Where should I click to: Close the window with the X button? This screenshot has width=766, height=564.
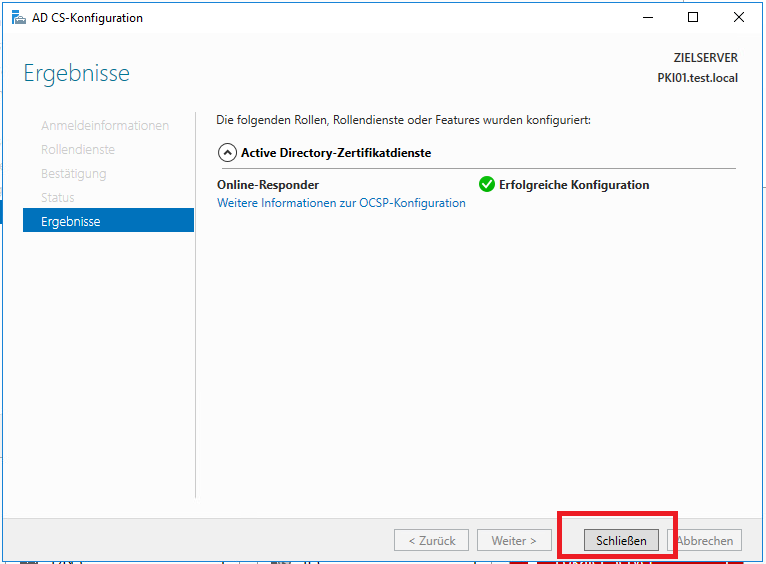(x=739, y=18)
